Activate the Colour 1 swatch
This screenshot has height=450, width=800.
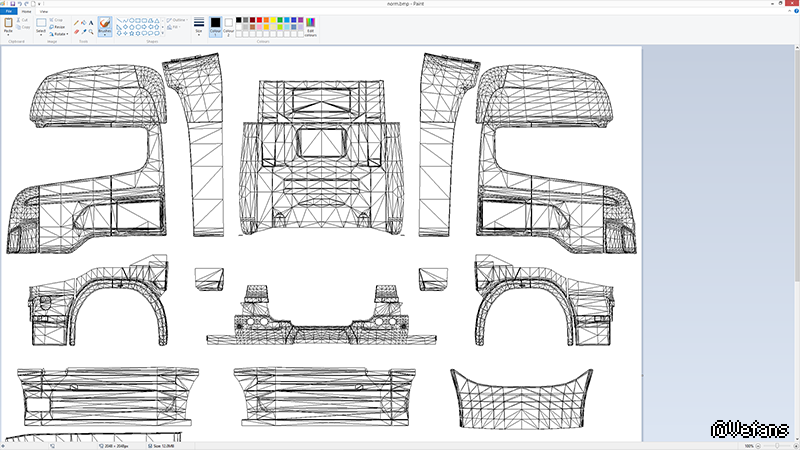coord(214,25)
